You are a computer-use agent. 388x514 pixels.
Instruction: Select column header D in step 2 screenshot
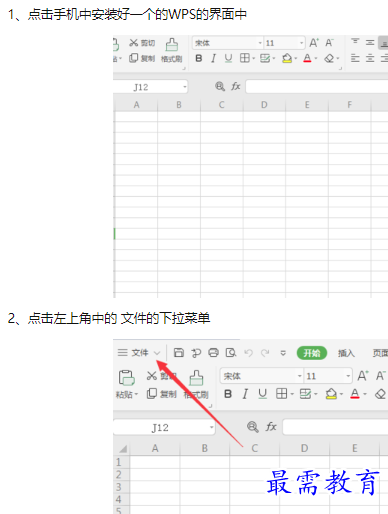304,448
